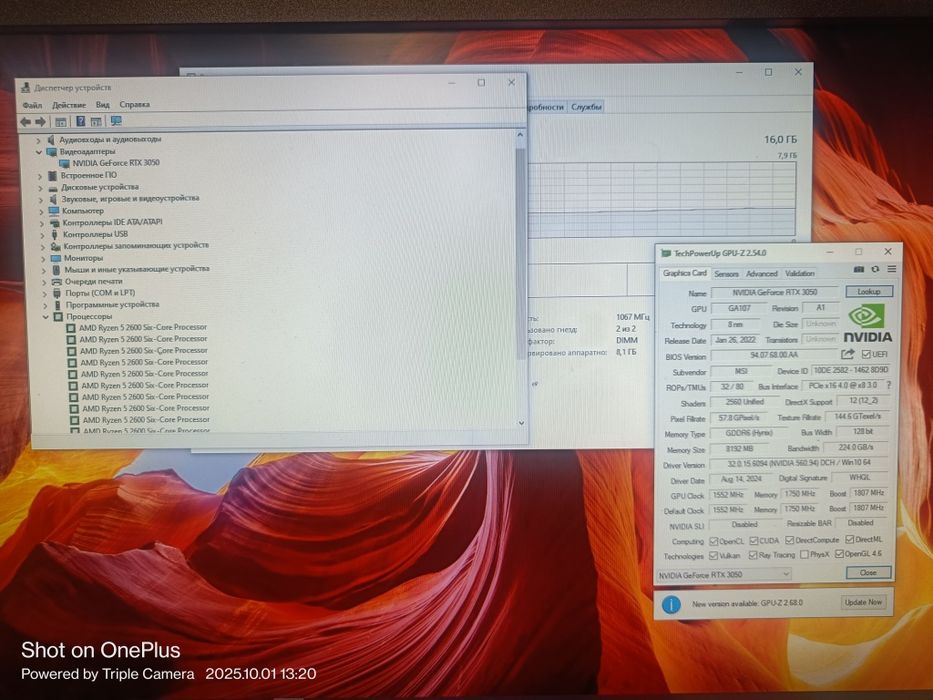Click the Device ID field in GPU-Z
This screenshot has height=700, width=933.
(x=850, y=370)
